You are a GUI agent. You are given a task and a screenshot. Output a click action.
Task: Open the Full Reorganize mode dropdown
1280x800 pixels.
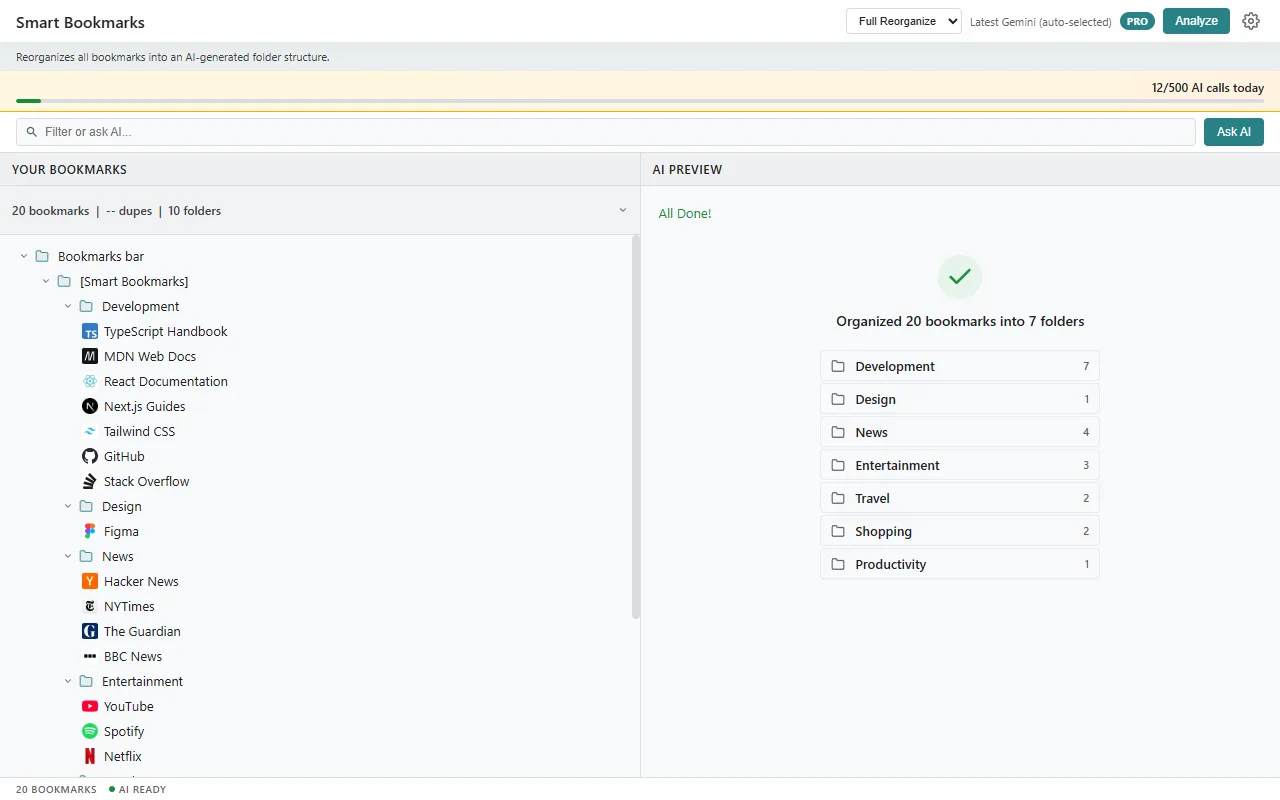[904, 21]
